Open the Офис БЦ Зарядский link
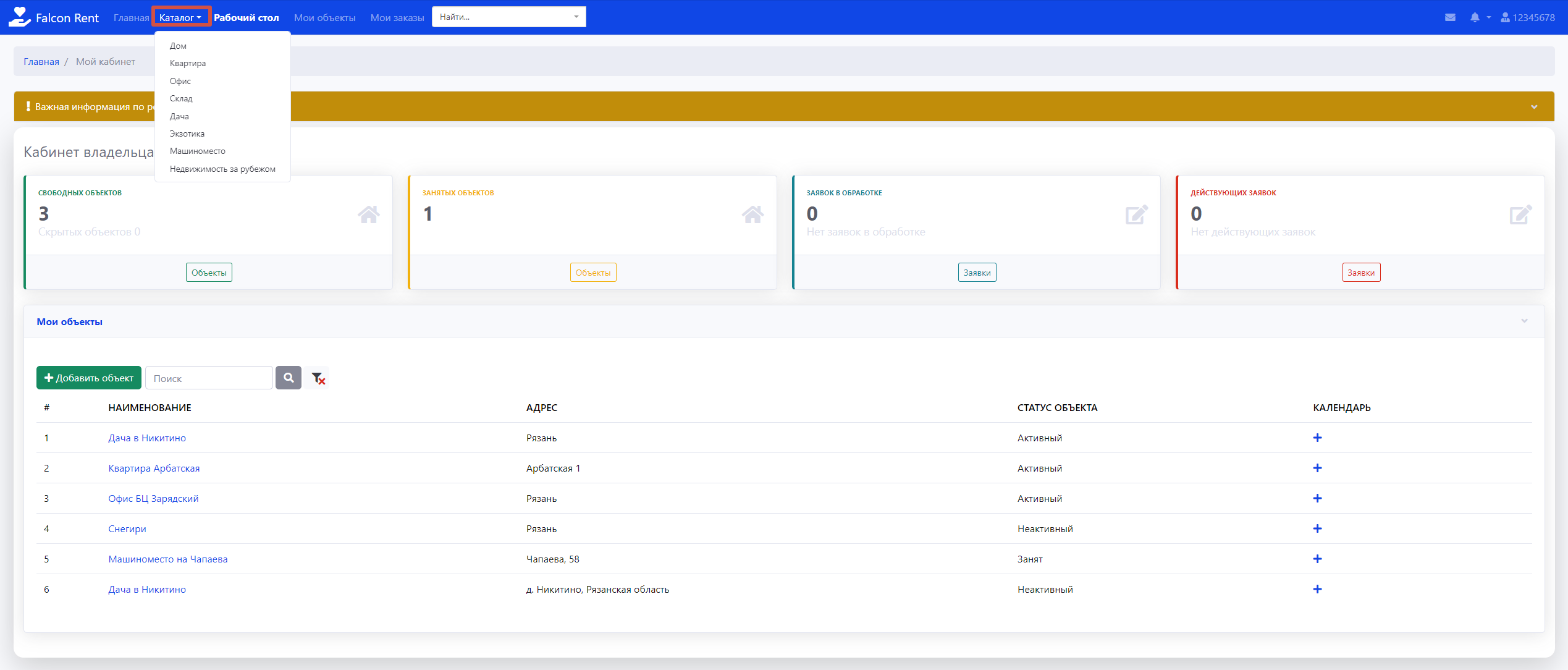Image resolution: width=1568 pixels, height=670 pixels. [153, 498]
